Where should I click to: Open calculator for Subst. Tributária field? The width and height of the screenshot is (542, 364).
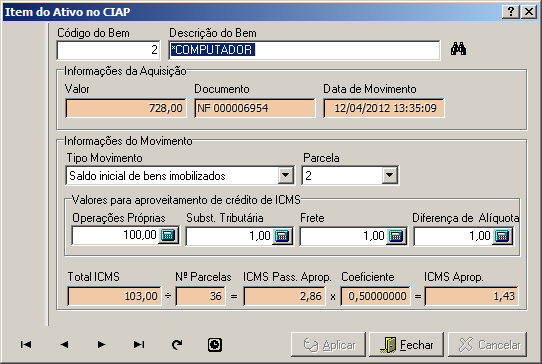(x=282, y=236)
